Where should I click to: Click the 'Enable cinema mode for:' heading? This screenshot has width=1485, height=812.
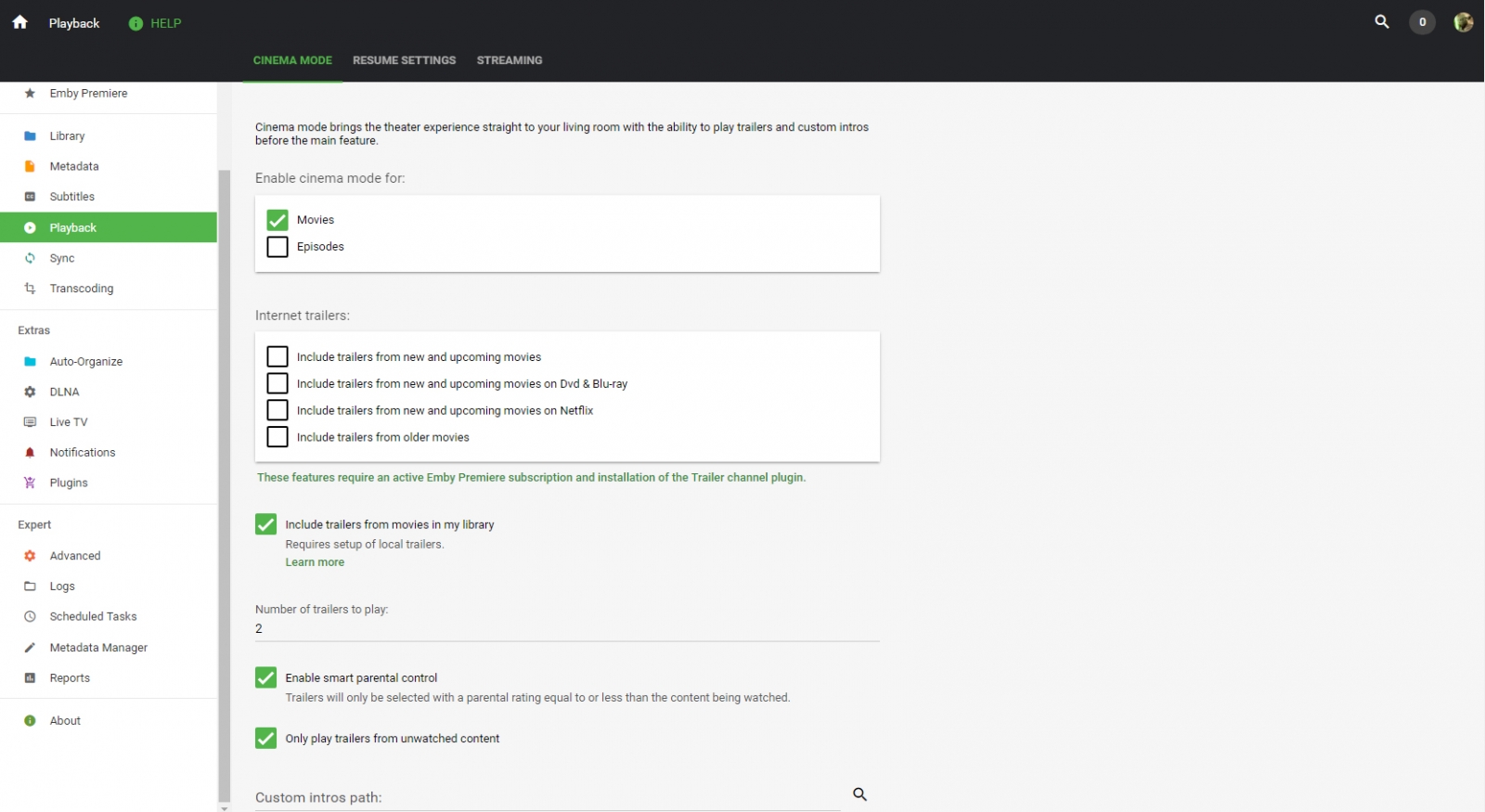pyautogui.click(x=330, y=178)
